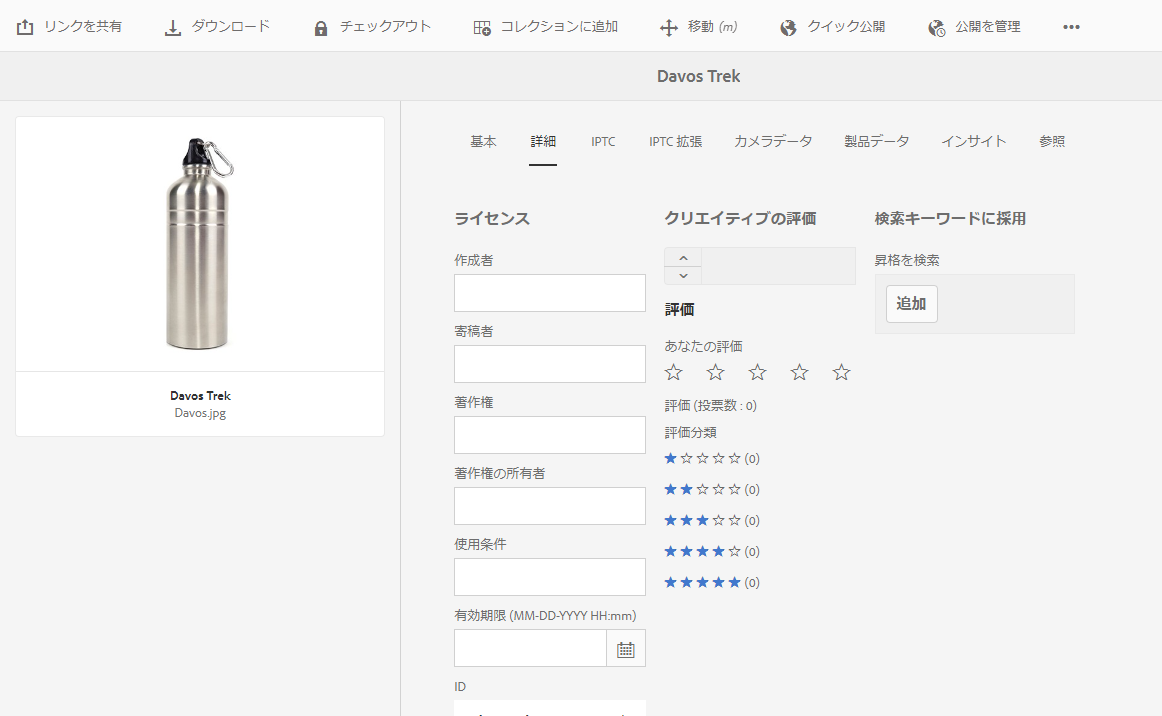Click the download arrow icon
Image resolution: width=1162 pixels, height=716 pixels.
[172, 27]
